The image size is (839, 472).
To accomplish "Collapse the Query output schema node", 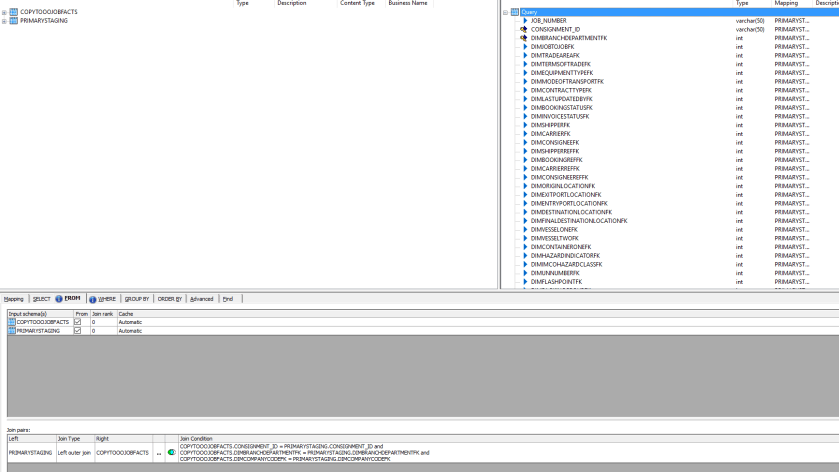I will pyautogui.click(x=506, y=12).
